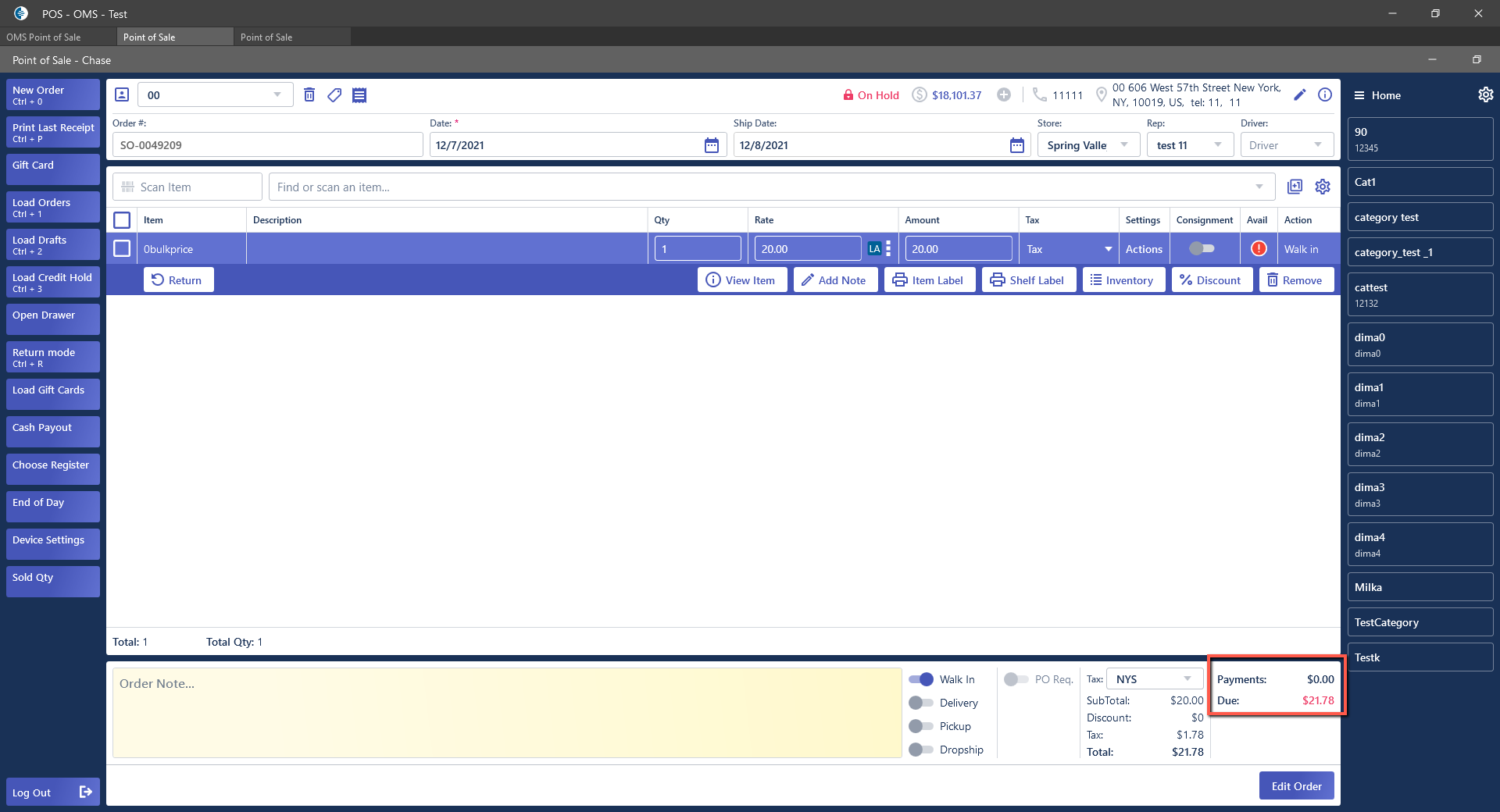Enable the Dropship toggle
The height and width of the screenshot is (812, 1500).
(x=921, y=750)
